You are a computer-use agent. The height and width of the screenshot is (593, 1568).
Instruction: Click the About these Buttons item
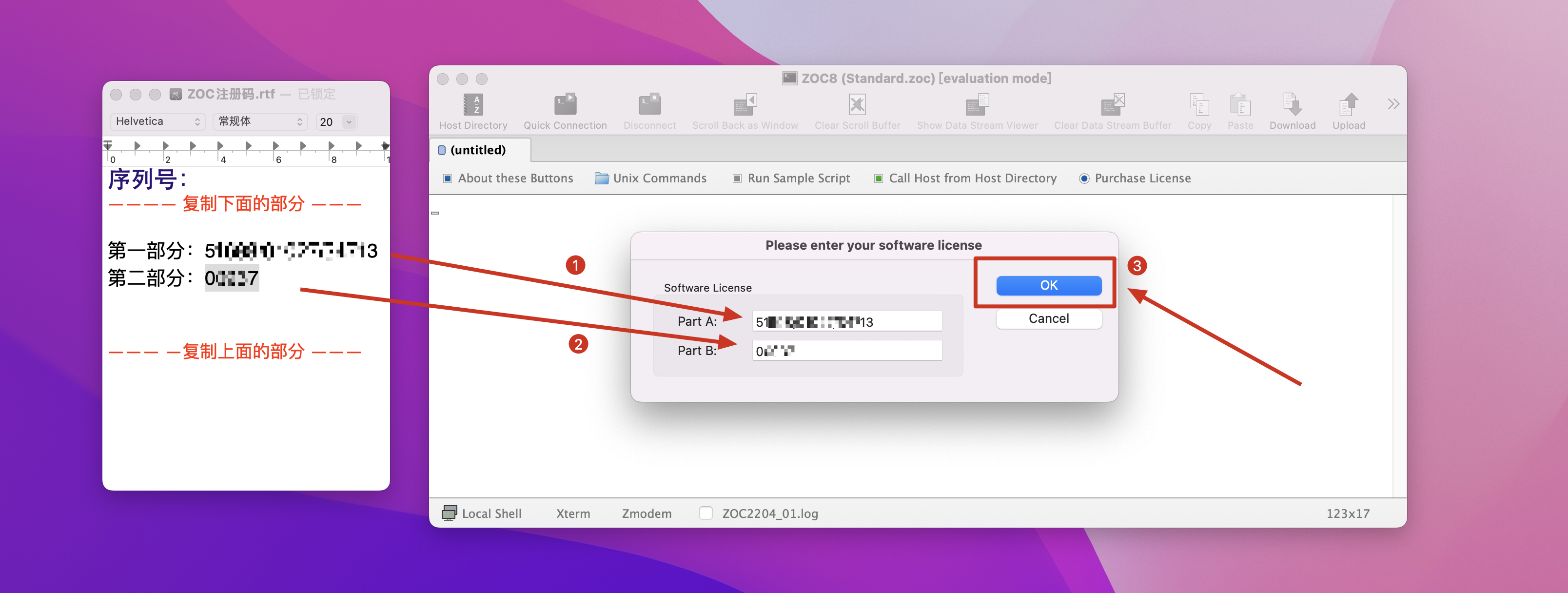508,178
